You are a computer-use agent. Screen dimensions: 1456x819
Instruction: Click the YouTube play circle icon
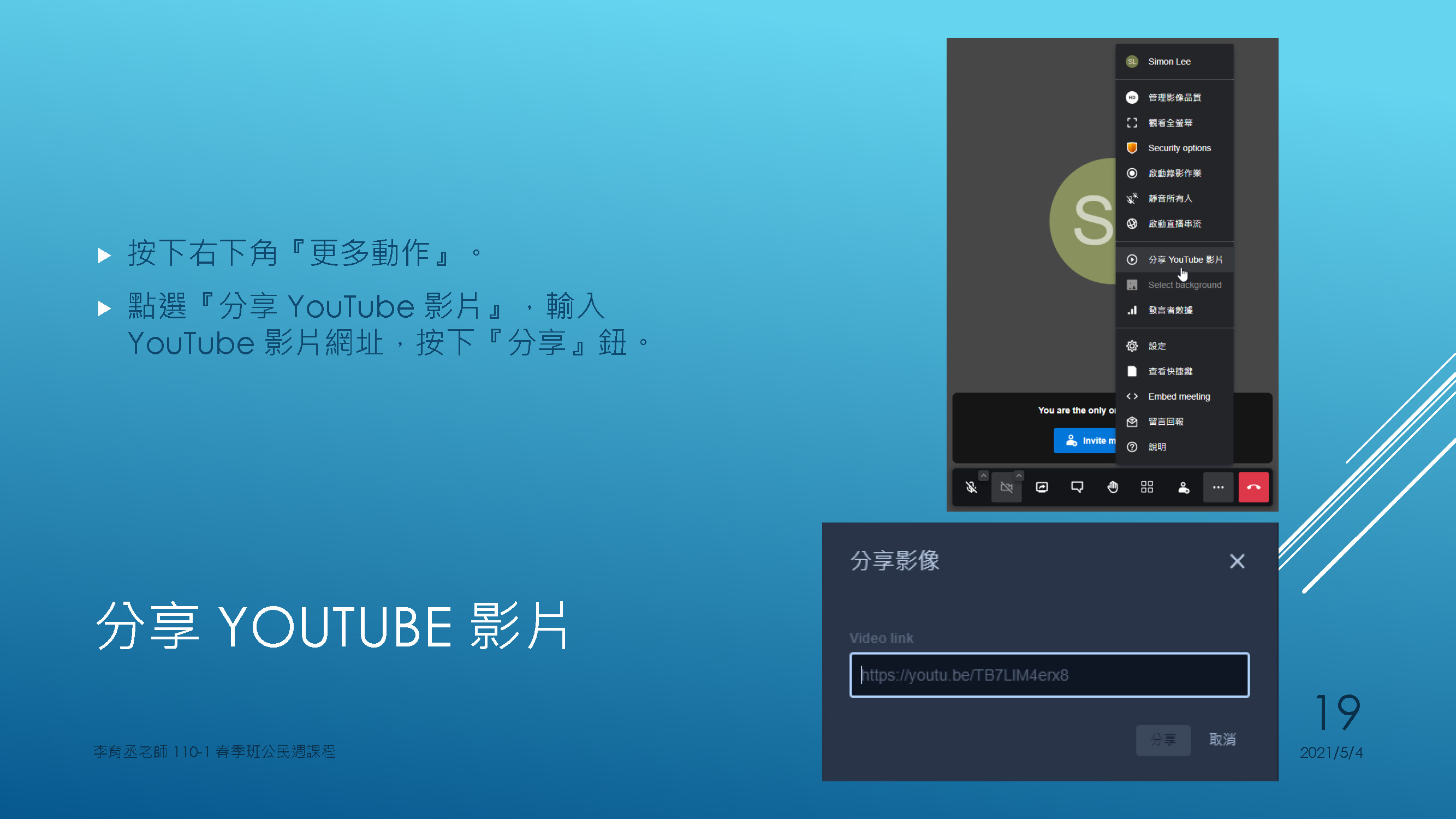tap(1132, 259)
